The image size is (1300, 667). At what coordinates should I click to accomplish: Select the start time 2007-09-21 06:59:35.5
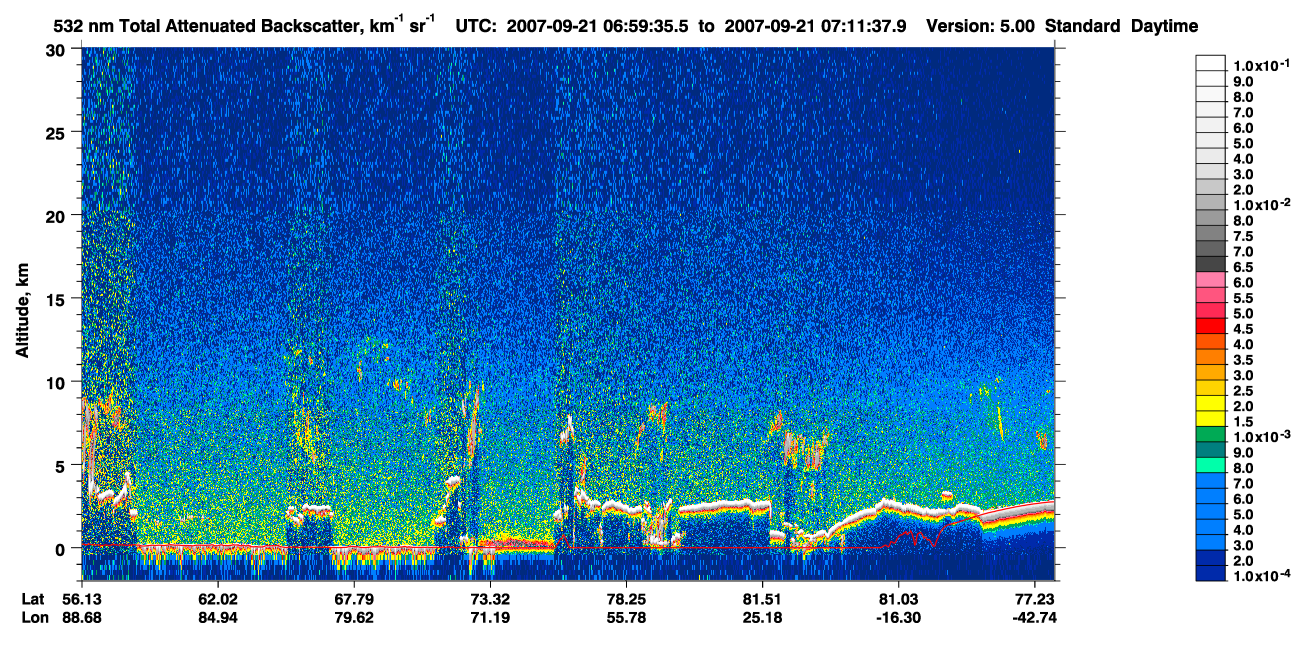(x=599, y=27)
